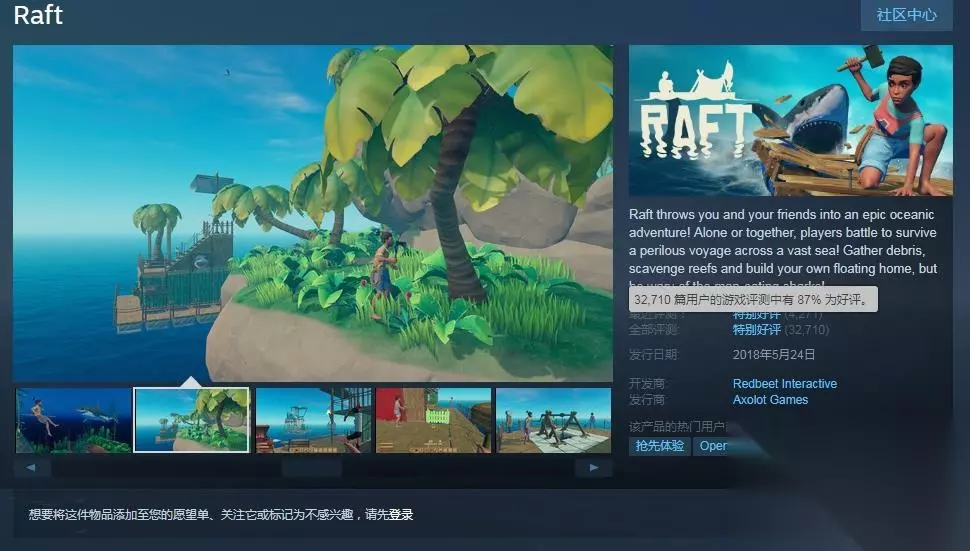
Task: Open the Axolot Games publisher link
Action: (x=770, y=399)
